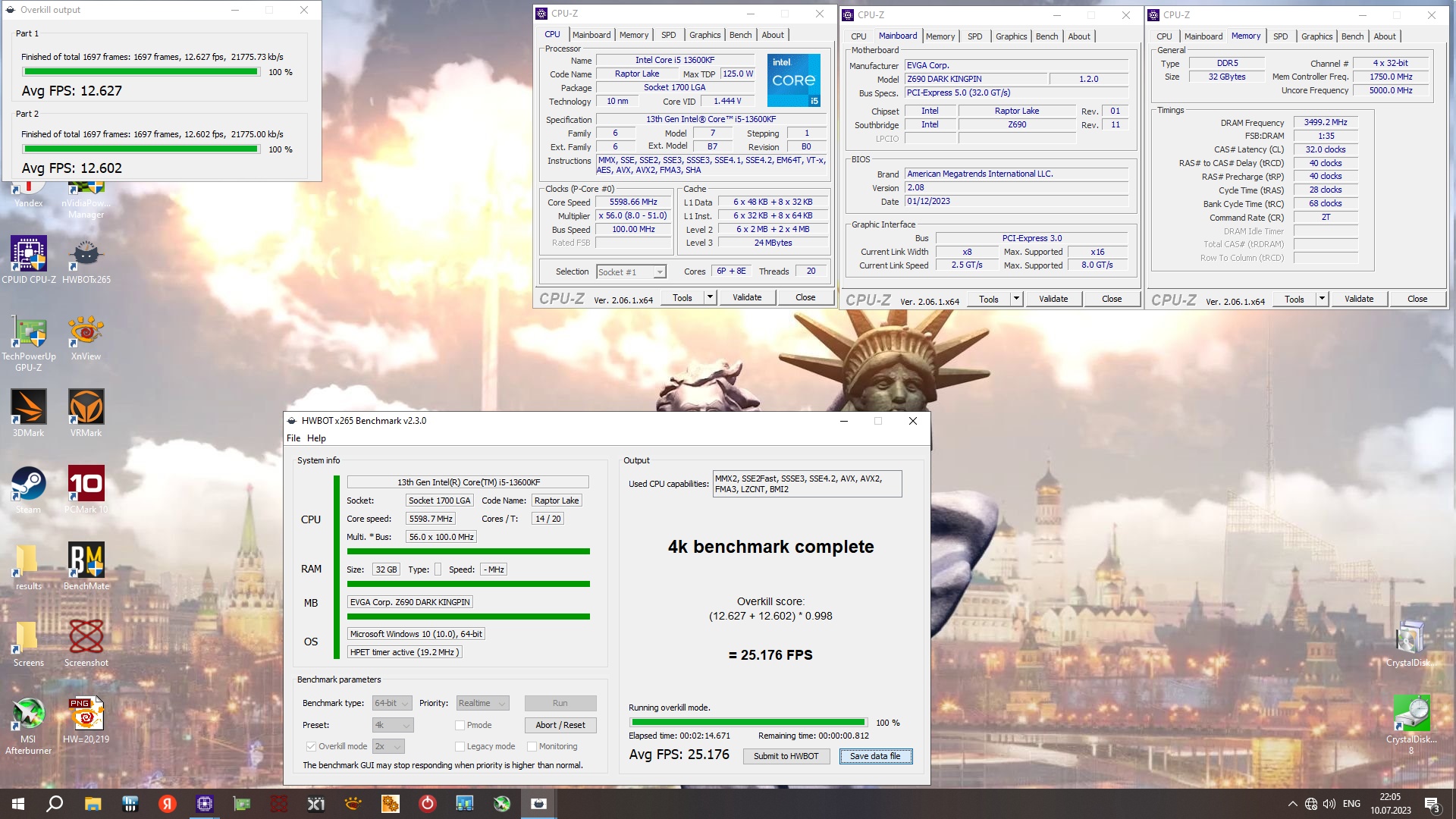Click Save data file button

(x=875, y=756)
